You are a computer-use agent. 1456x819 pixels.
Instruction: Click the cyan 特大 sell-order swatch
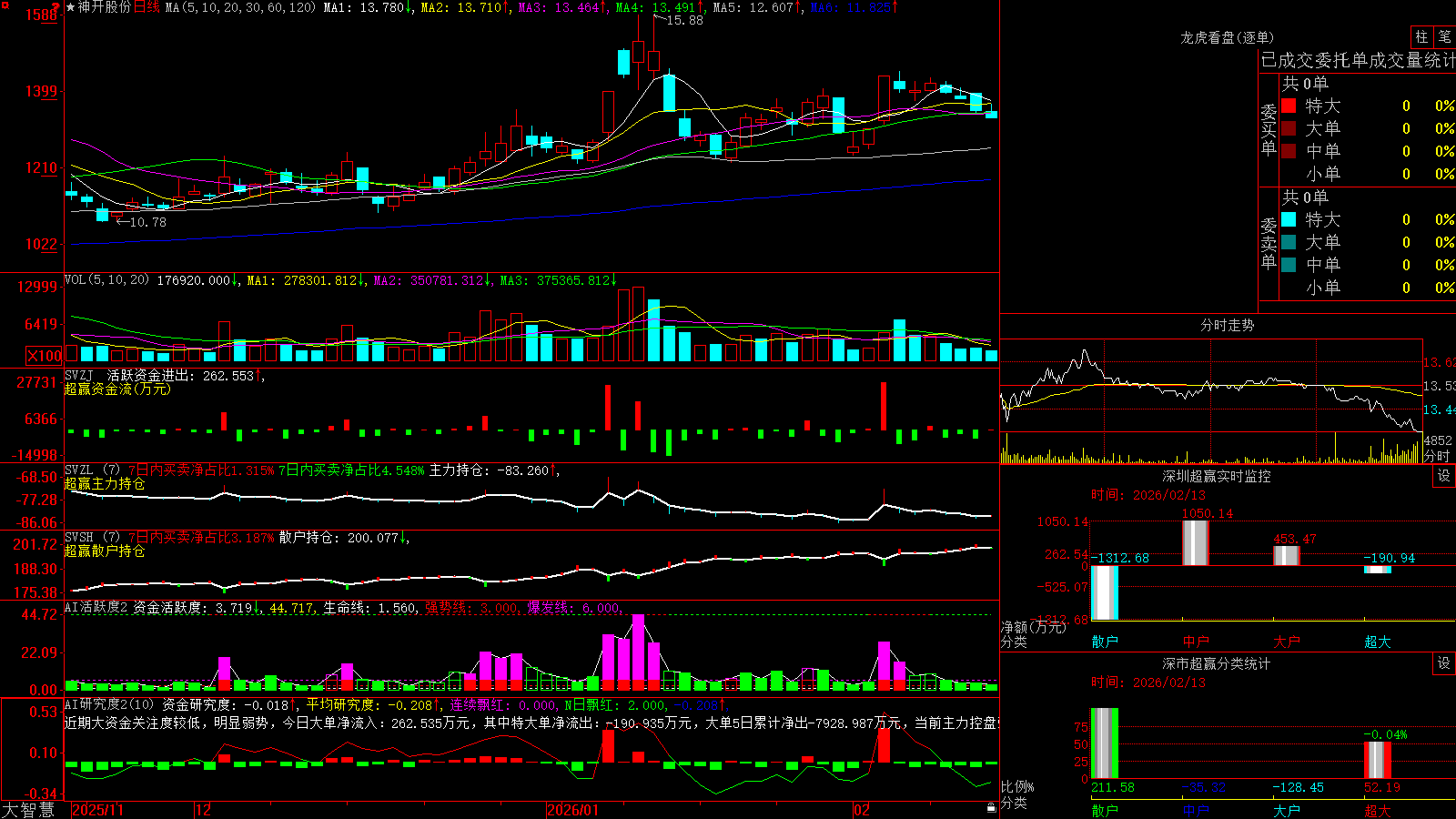(x=1289, y=219)
